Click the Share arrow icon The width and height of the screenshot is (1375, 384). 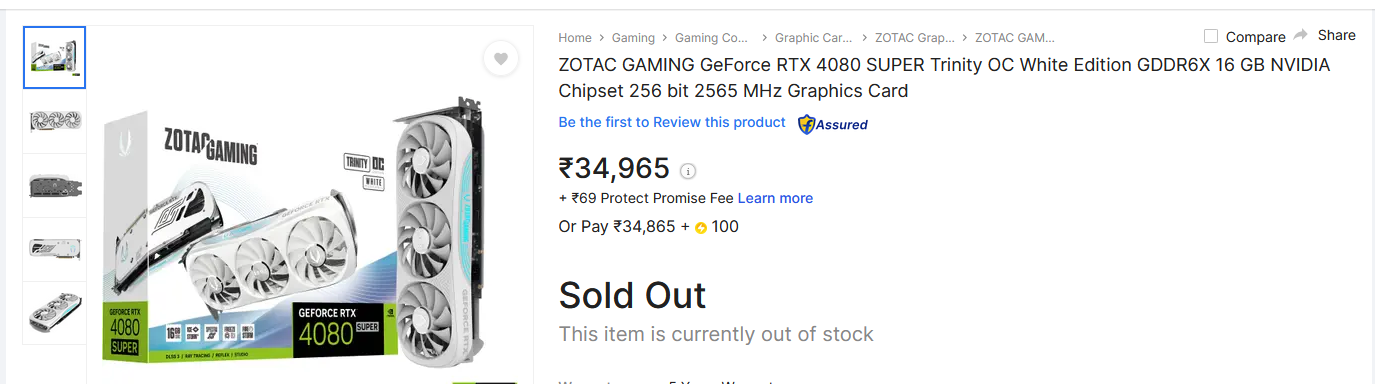1301,35
